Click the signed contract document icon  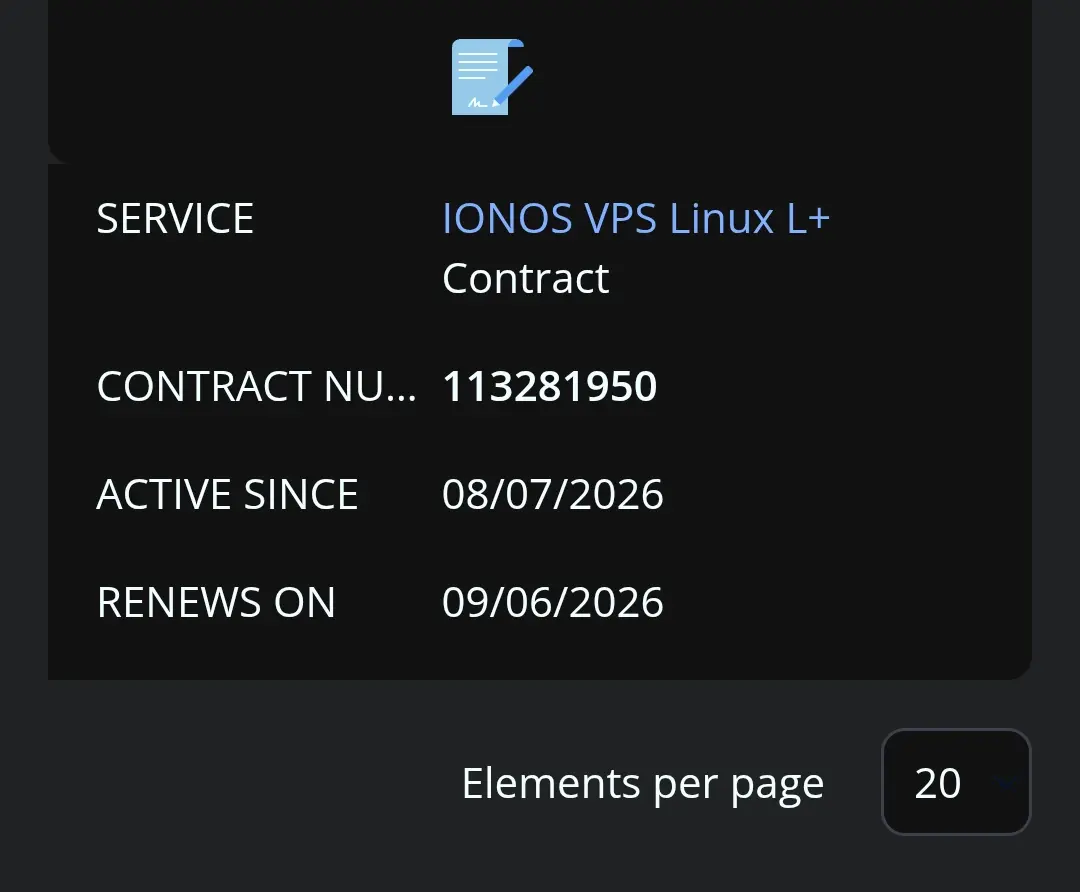492,77
